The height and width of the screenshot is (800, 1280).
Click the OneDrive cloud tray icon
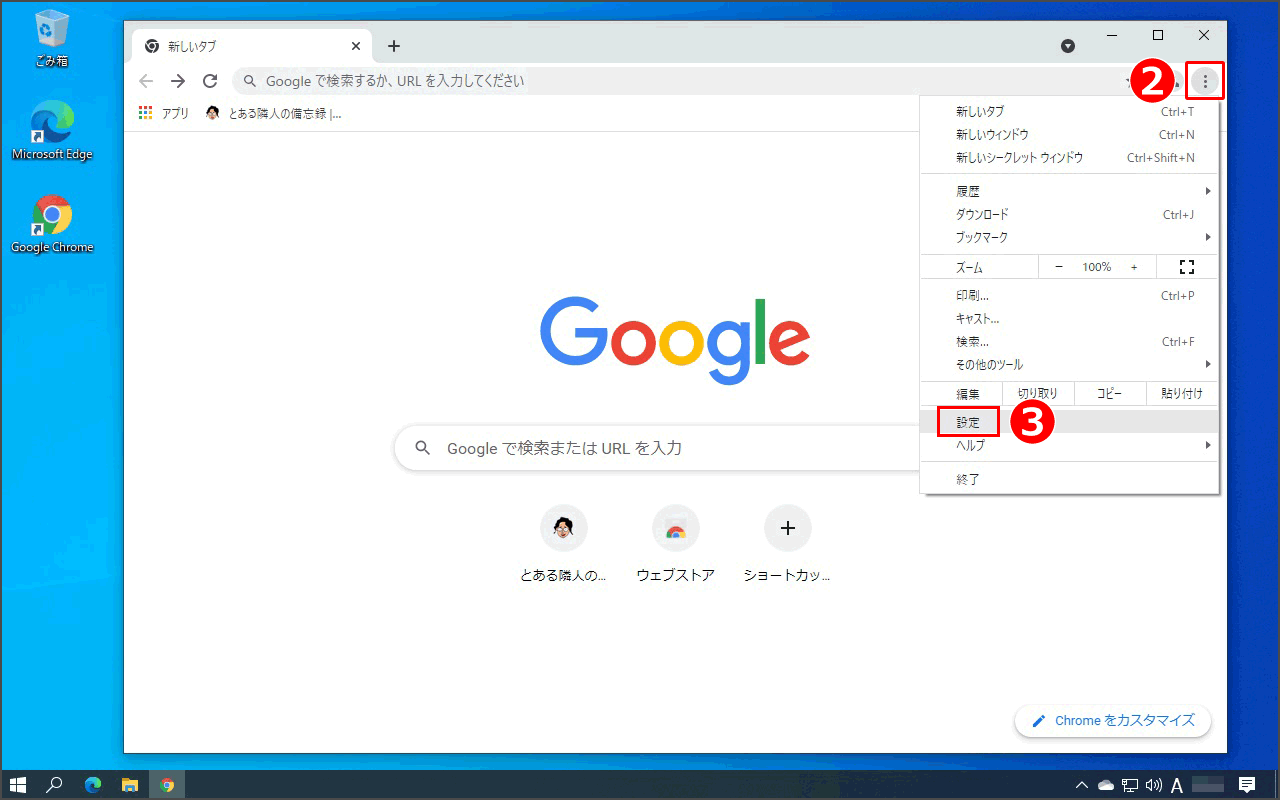click(x=1106, y=785)
